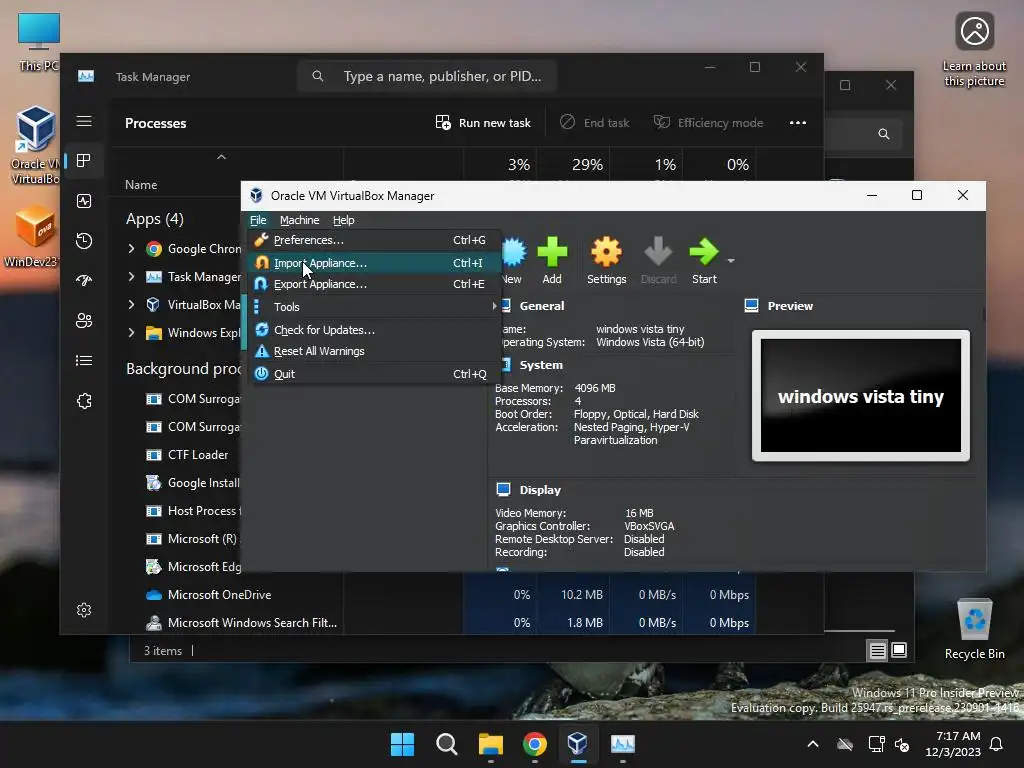Image resolution: width=1024 pixels, height=768 pixels.
Task: Expand VirtualBox Manager process group
Action: point(131,304)
